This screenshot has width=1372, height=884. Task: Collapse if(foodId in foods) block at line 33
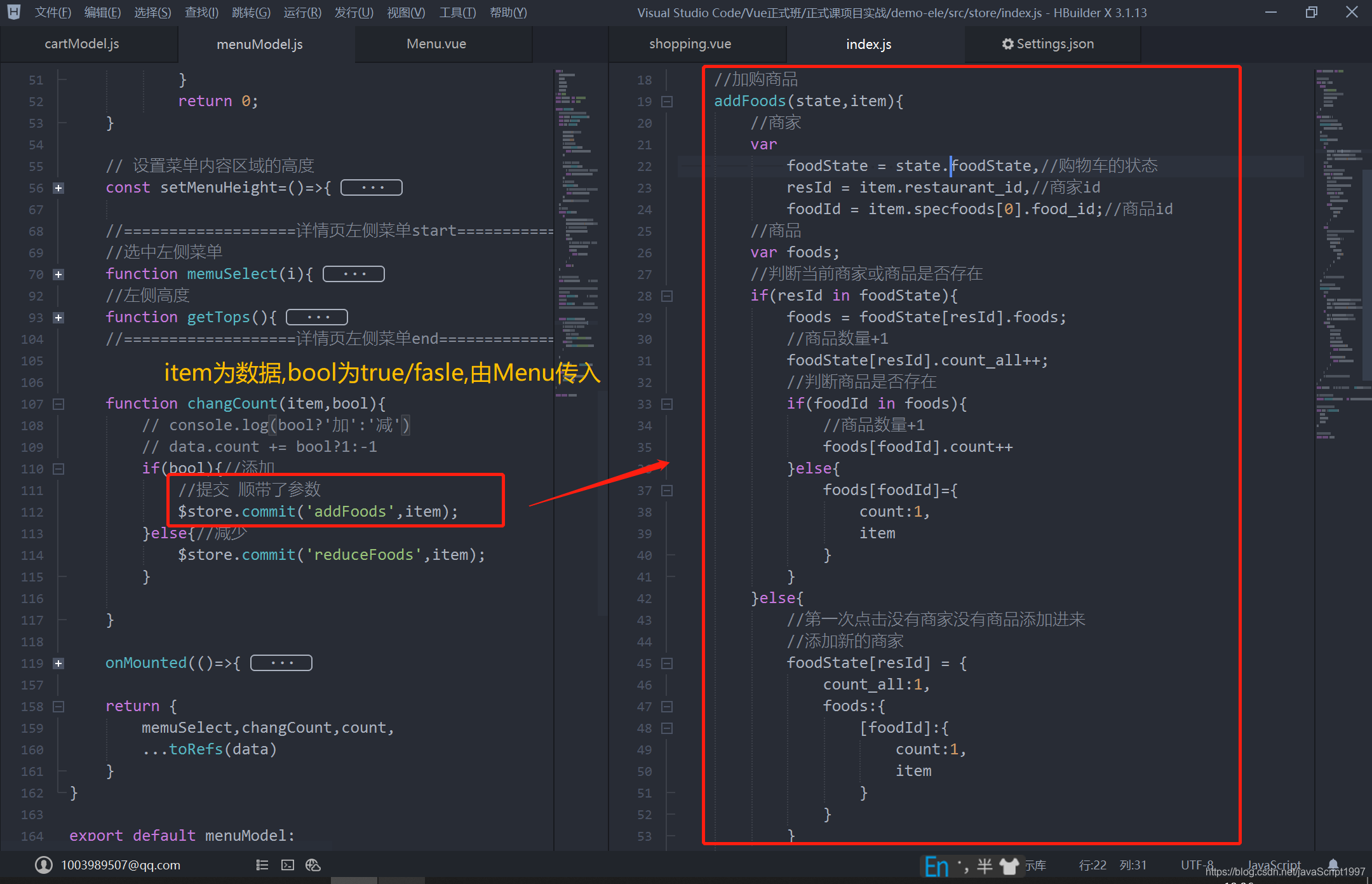(667, 404)
